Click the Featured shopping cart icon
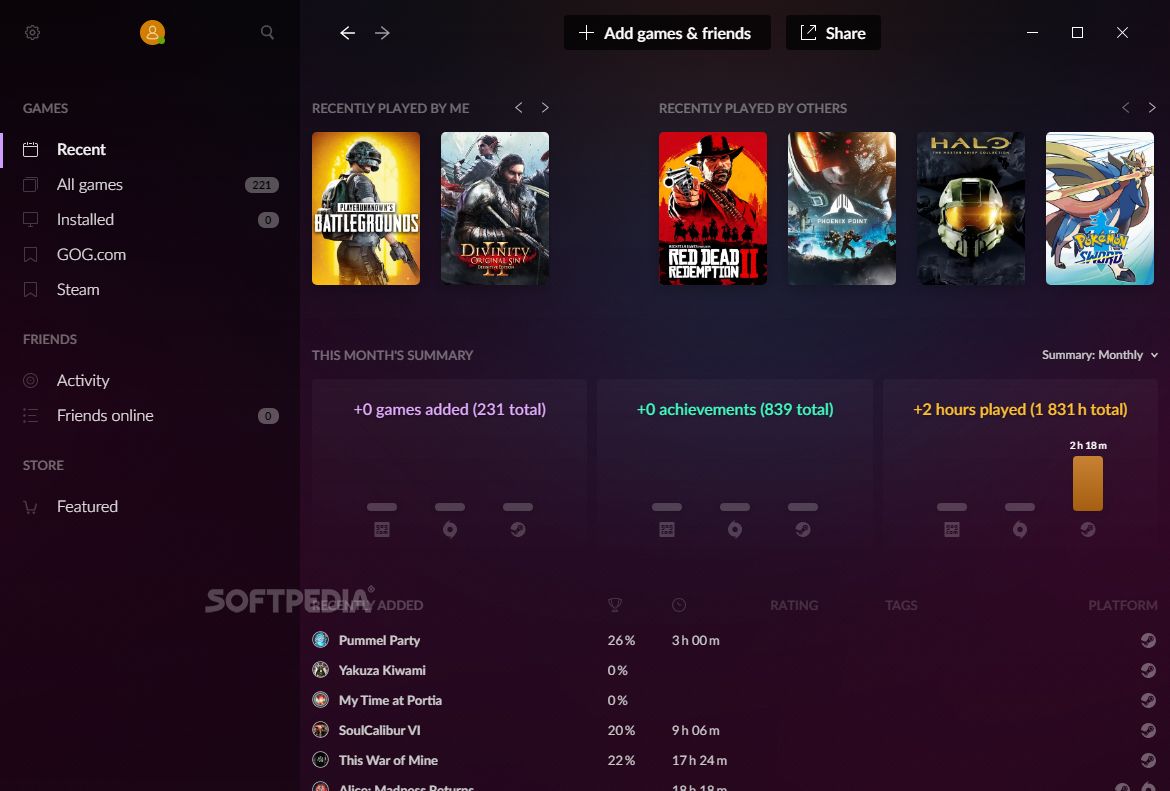Viewport: 1170px width, 791px height. 31,507
